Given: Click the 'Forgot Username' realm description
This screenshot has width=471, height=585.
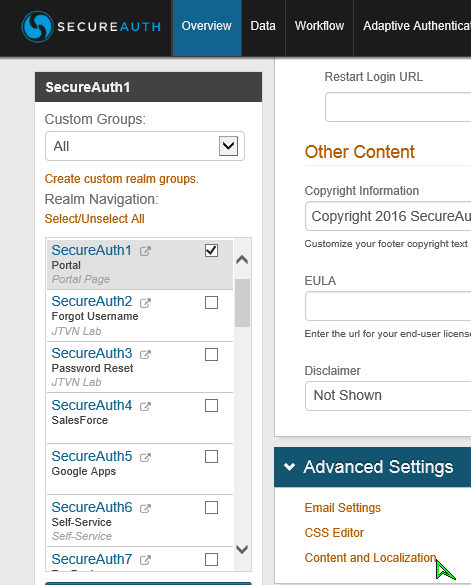Looking at the screenshot, I should [x=95, y=316].
